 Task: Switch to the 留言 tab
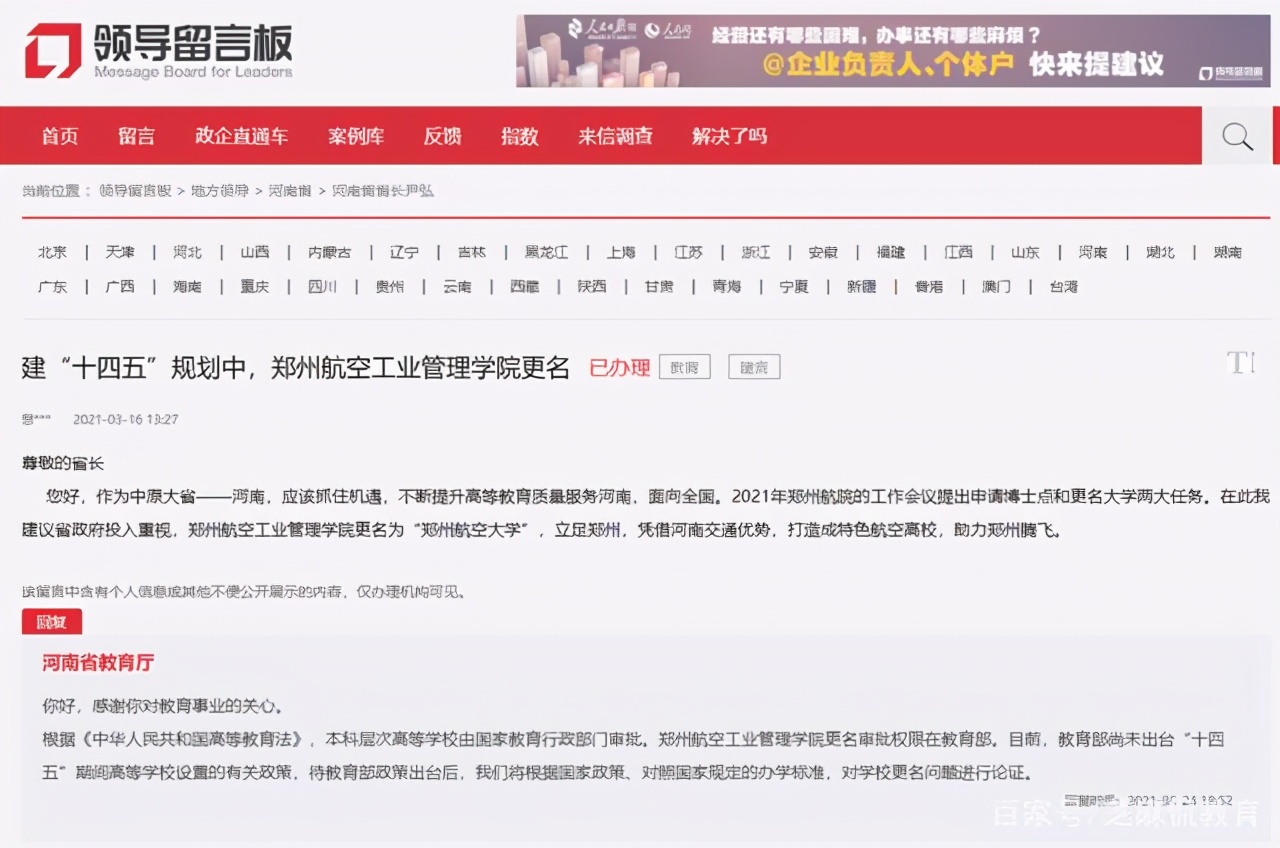point(137,135)
